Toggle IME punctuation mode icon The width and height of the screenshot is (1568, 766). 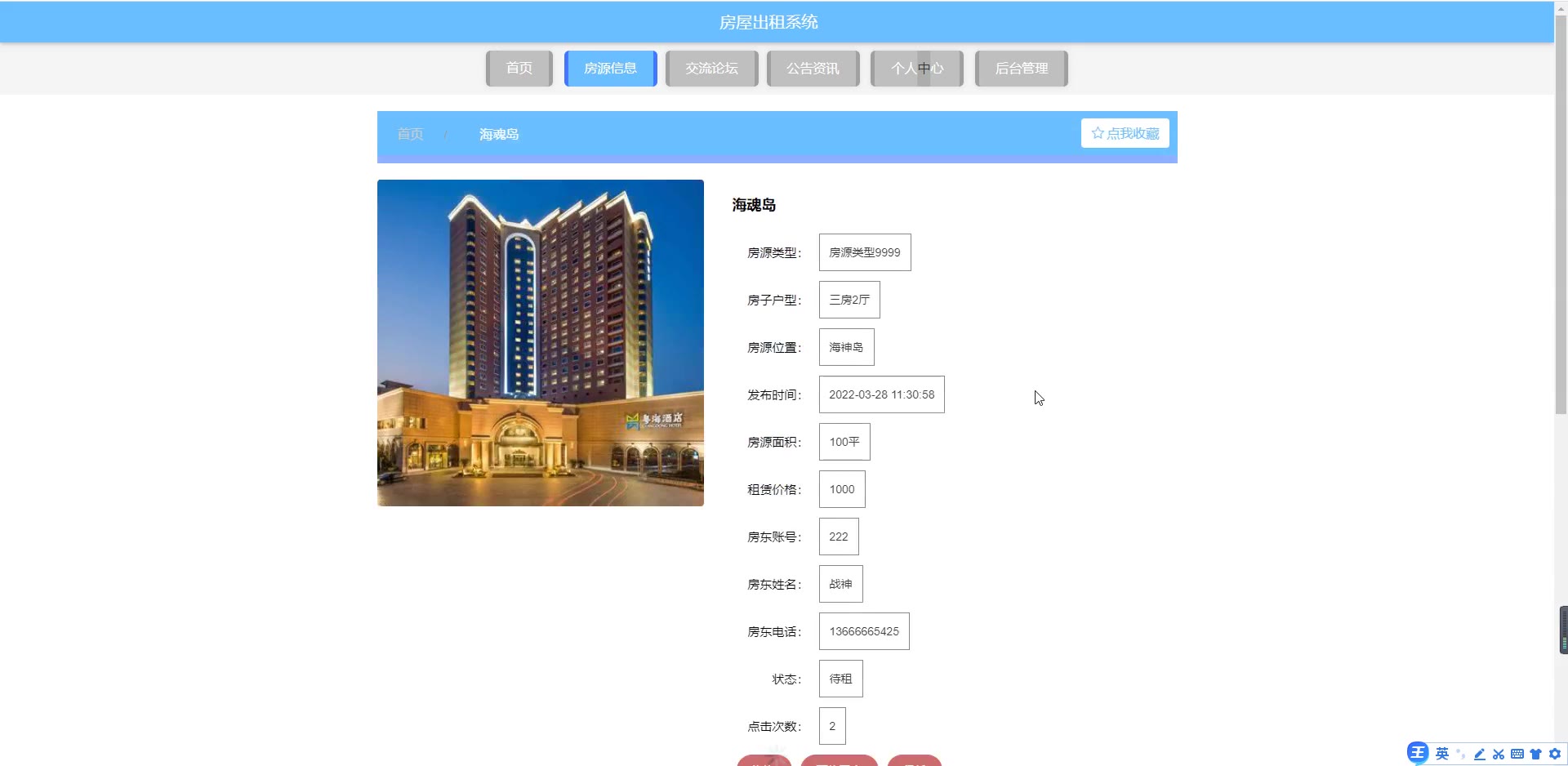click(1461, 754)
